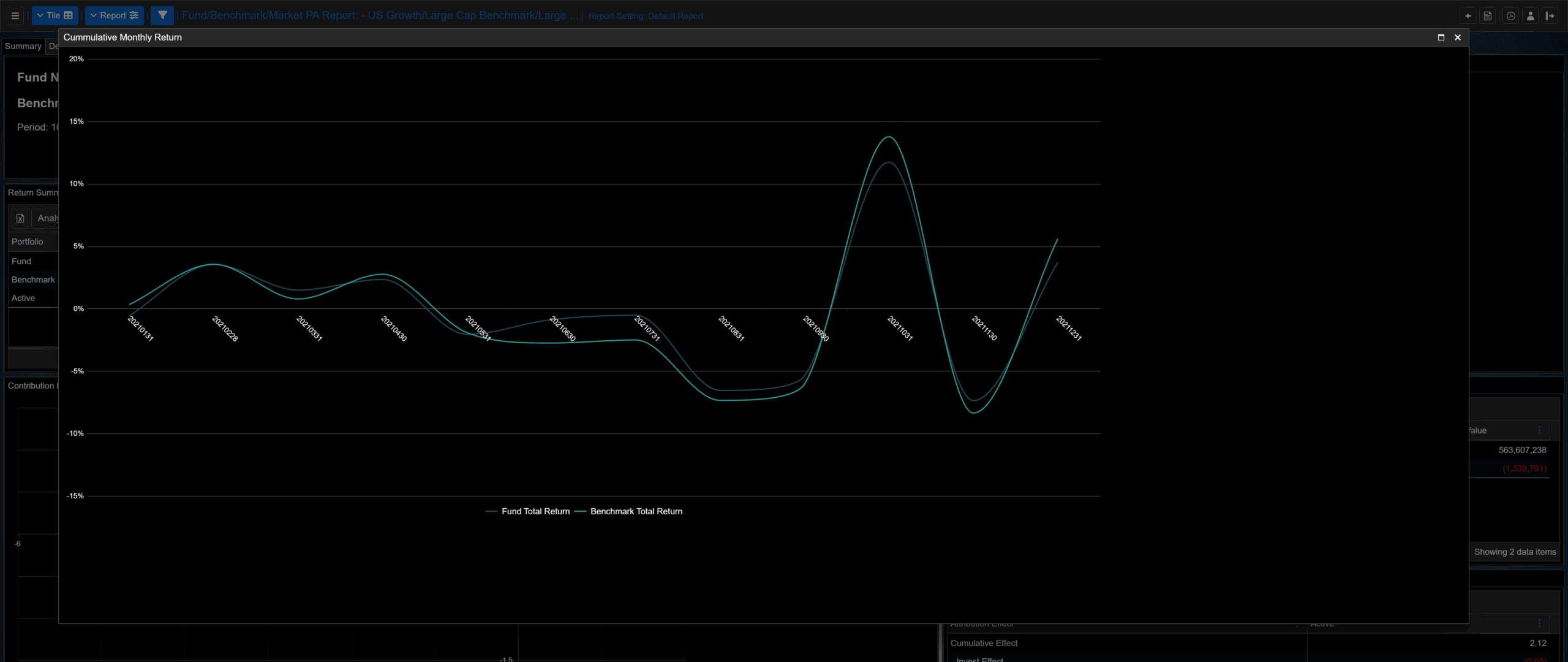Open the Report settings dropdown

click(115, 16)
